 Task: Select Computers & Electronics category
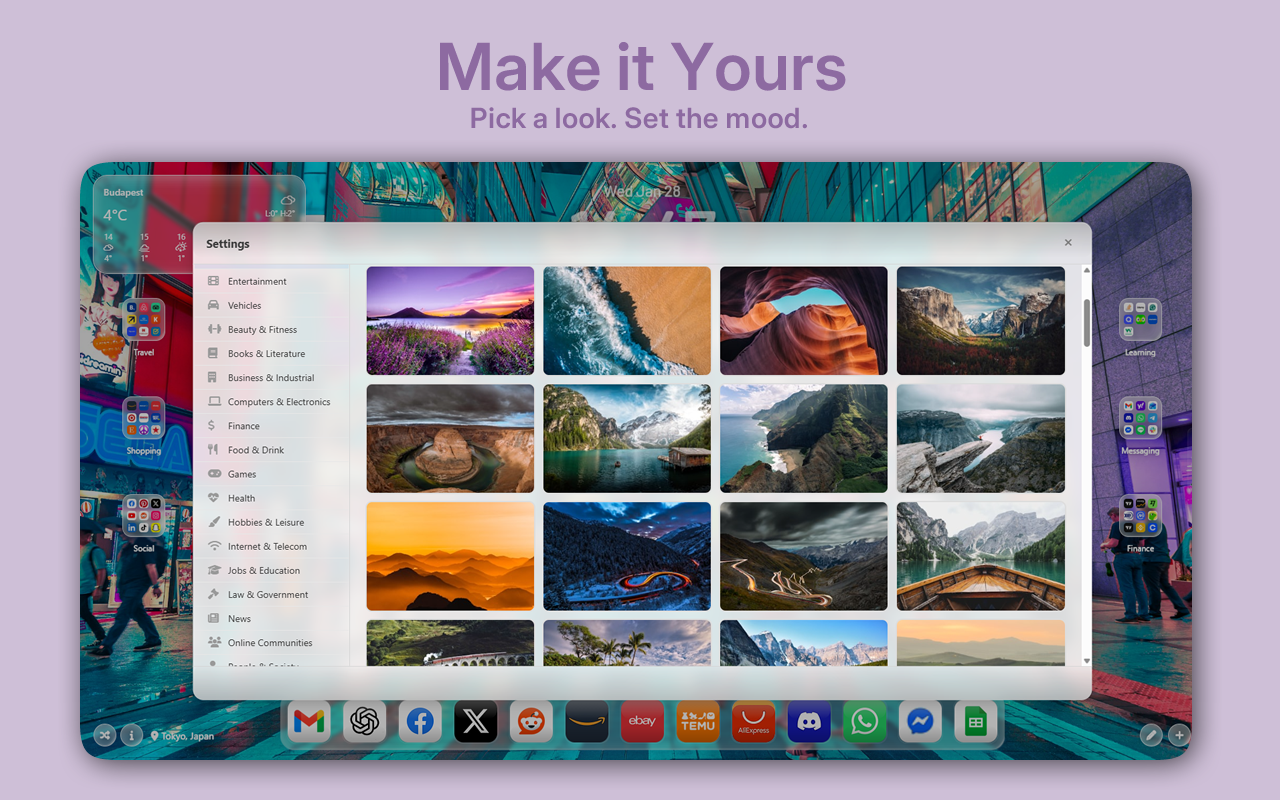point(272,401)
